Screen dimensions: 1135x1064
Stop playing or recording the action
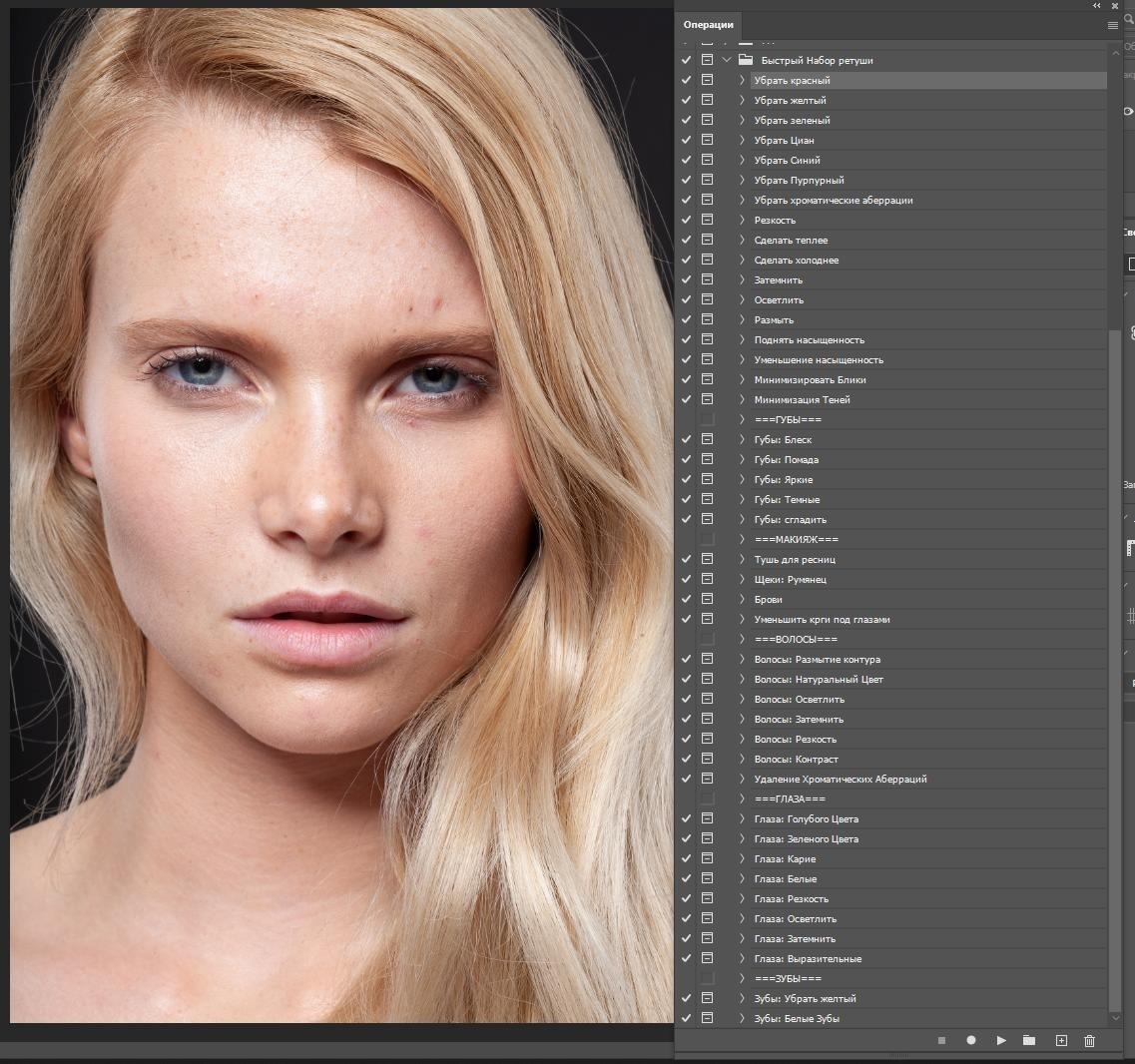941,1041
